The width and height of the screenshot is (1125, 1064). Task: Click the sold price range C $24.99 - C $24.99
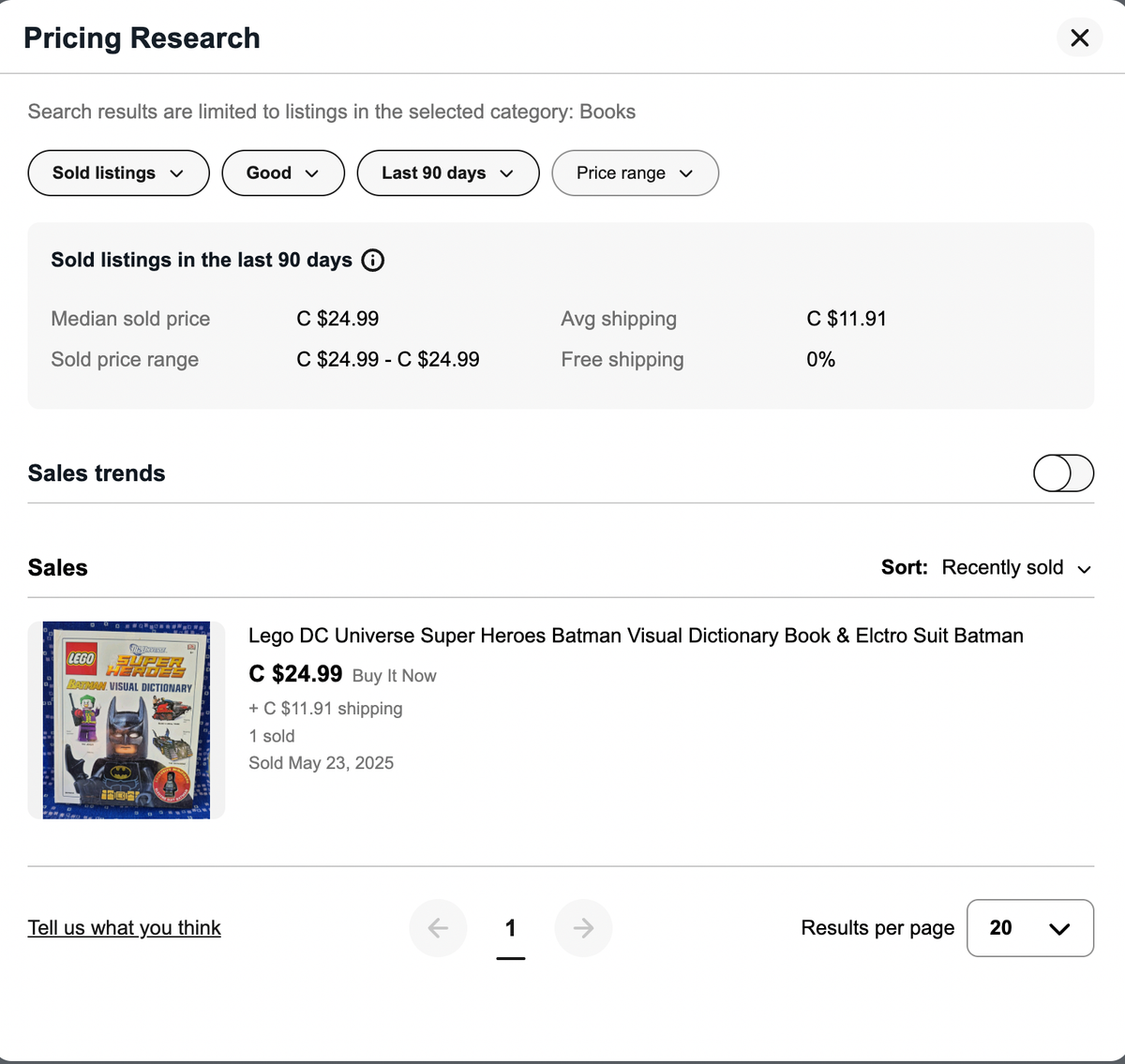[388, 360]
